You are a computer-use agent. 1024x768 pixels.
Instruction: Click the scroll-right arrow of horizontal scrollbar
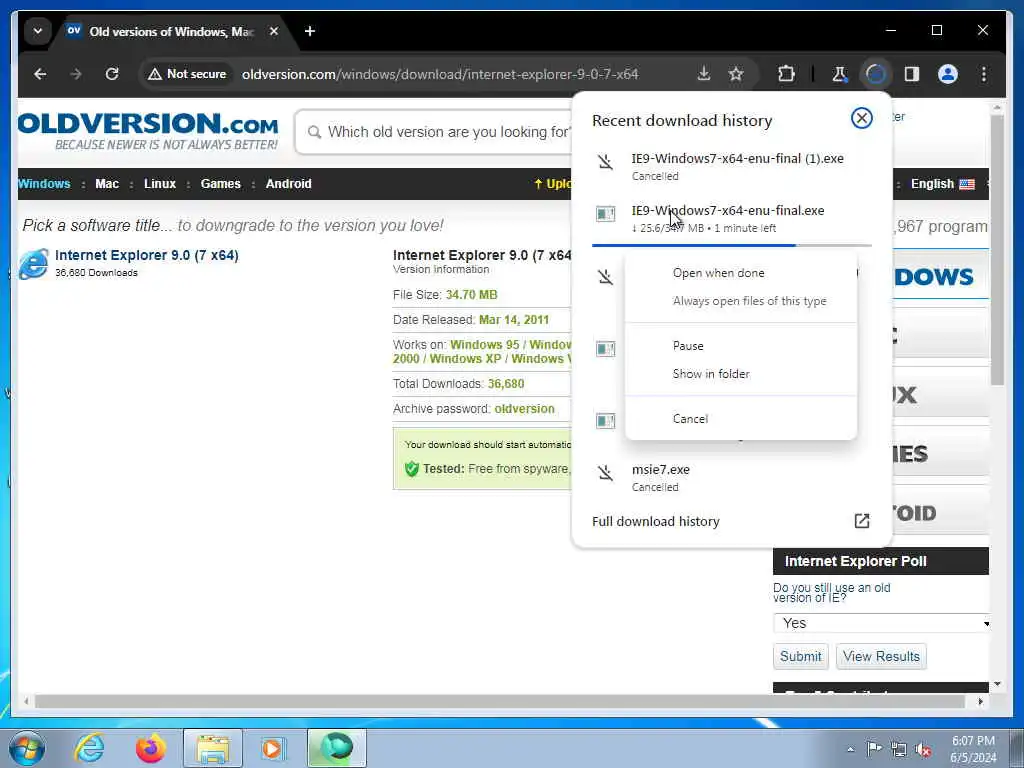[x=980, y=701]
